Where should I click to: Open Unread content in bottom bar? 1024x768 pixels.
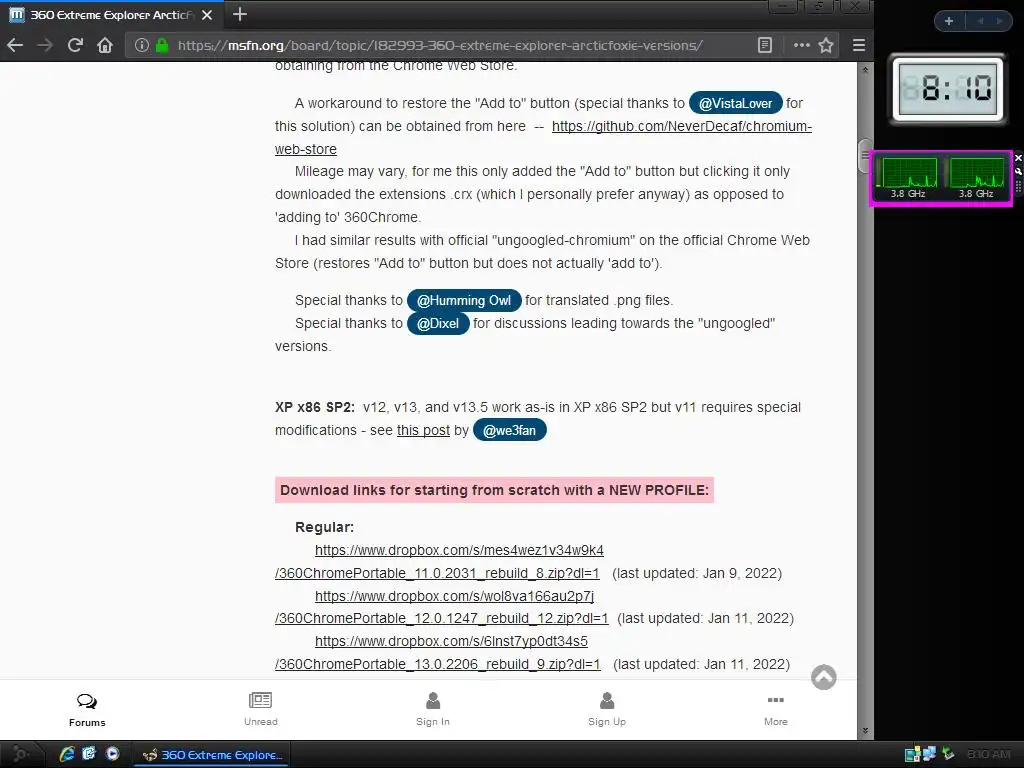pyautogui.click(x=261, y=709)
